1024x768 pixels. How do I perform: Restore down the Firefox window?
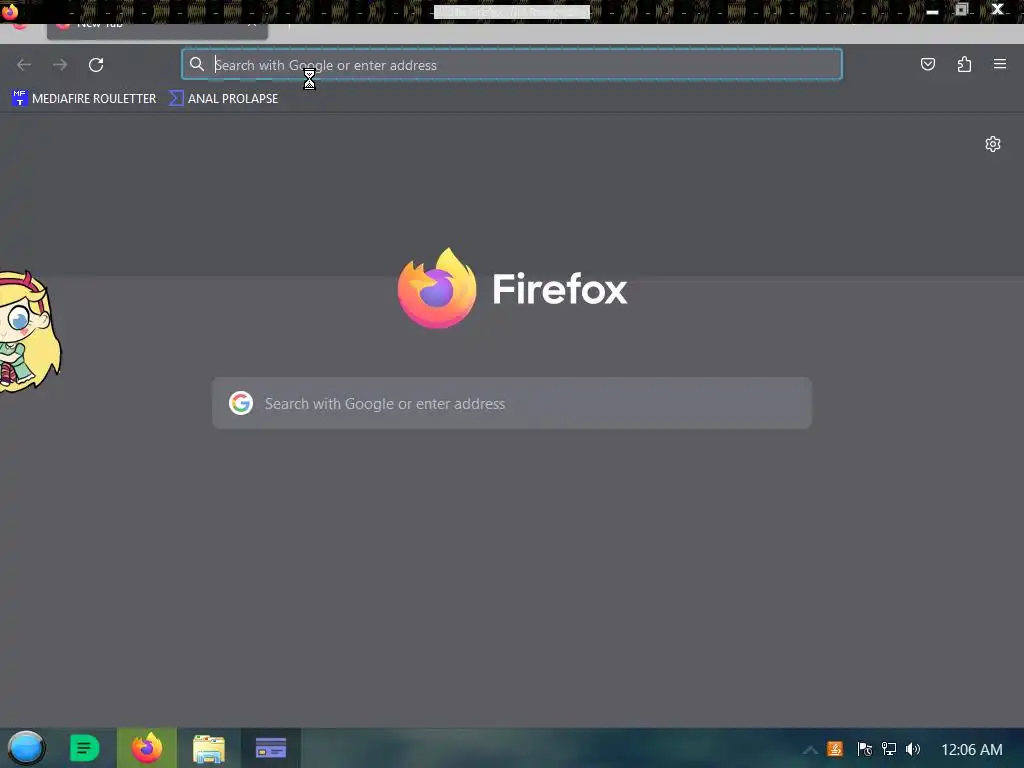tap(961, 10)
